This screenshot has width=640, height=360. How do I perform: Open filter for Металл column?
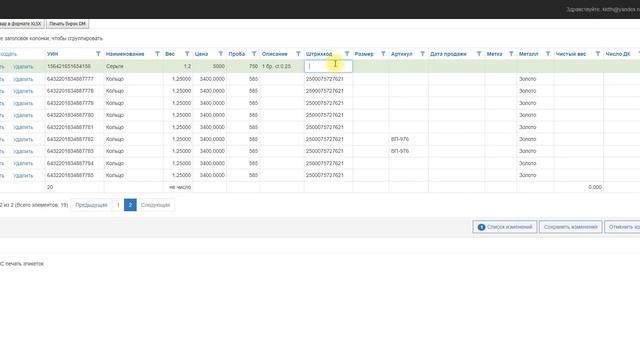tap(548, 54)
